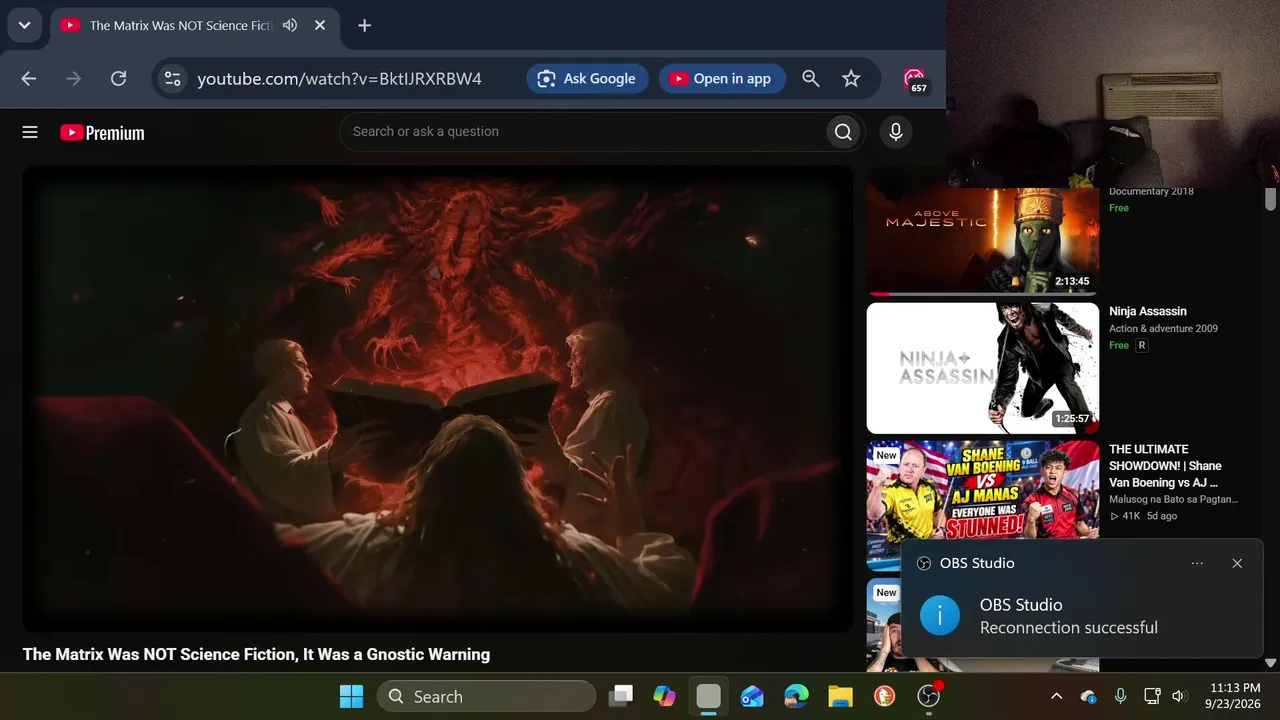This screenshot has width=1280, height=720.
Task: Open the Ninja Assassin title link
Action: 1148,311
